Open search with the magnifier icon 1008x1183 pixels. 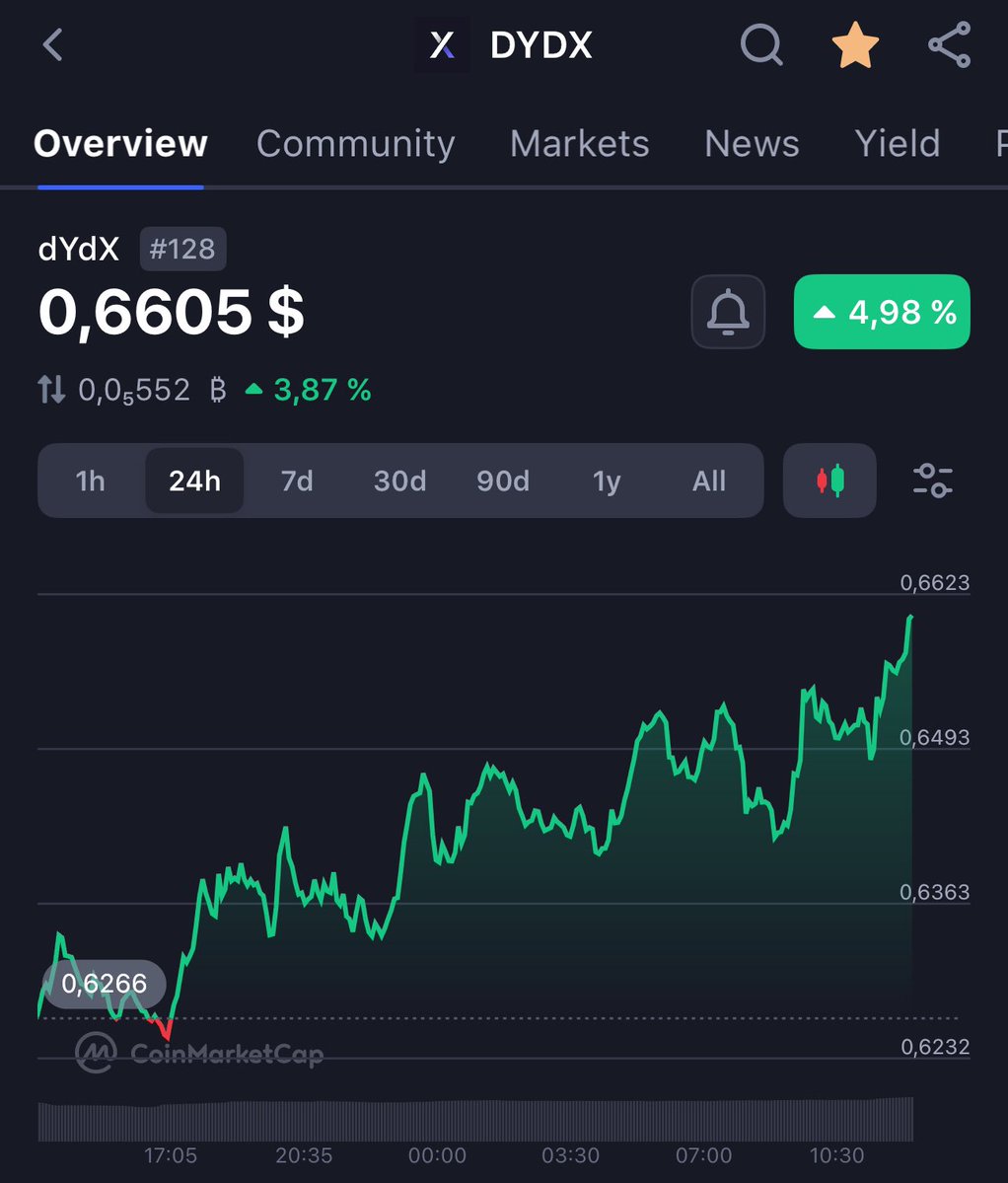tap(761, 44)
